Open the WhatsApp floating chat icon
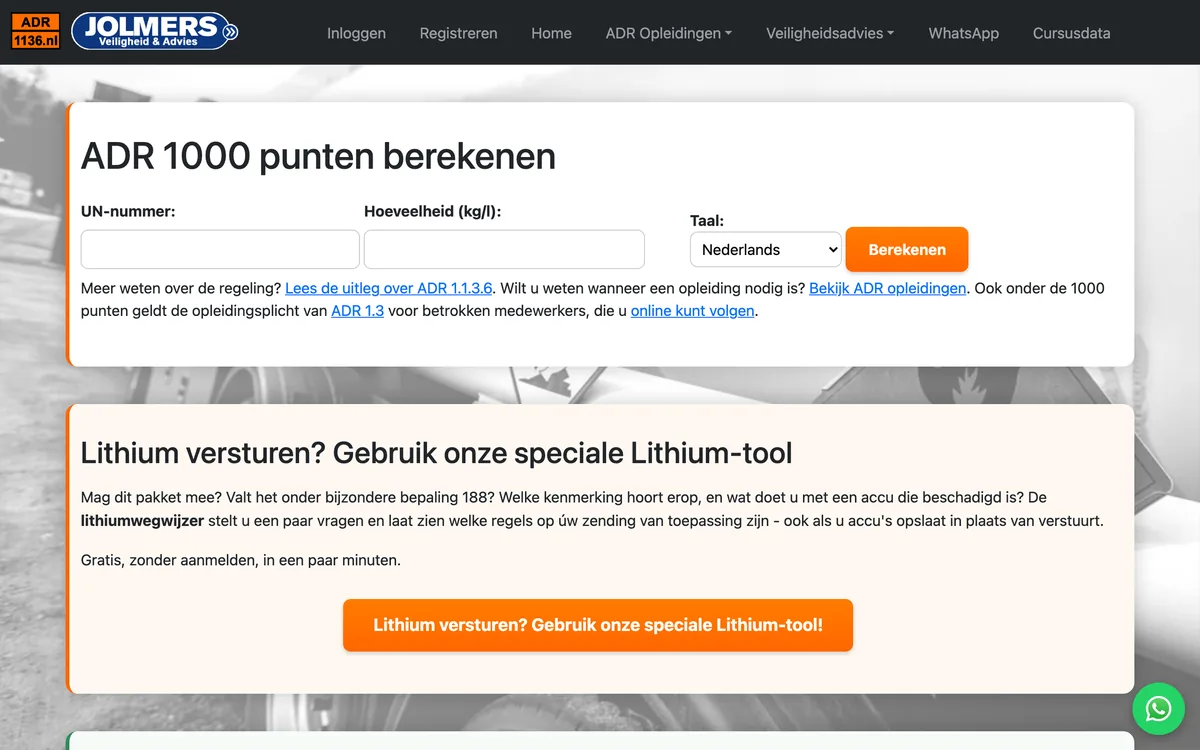The image size is (1200, 750). tap(1158, 709)
